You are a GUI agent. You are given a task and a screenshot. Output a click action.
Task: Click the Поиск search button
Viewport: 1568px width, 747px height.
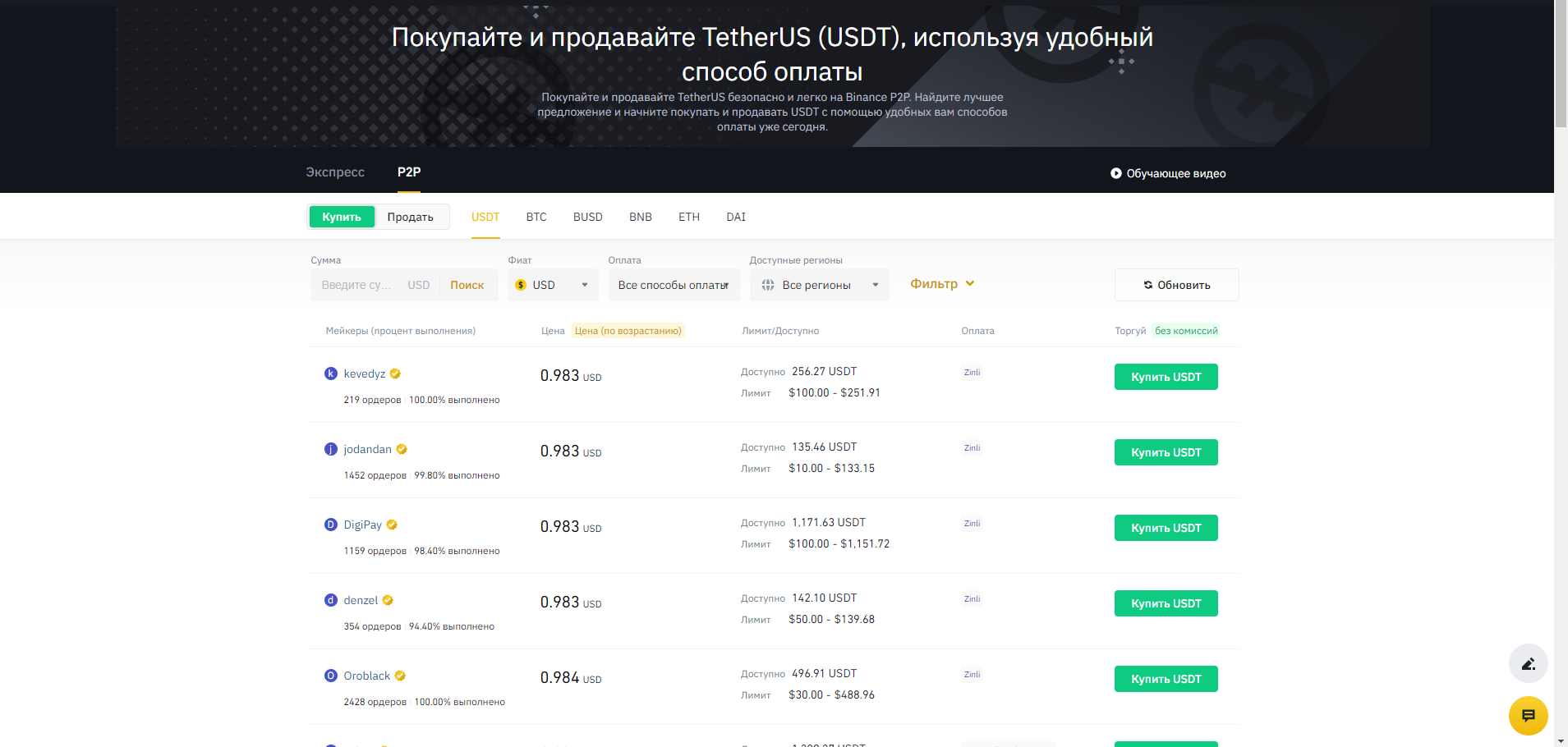click(467, 285)
